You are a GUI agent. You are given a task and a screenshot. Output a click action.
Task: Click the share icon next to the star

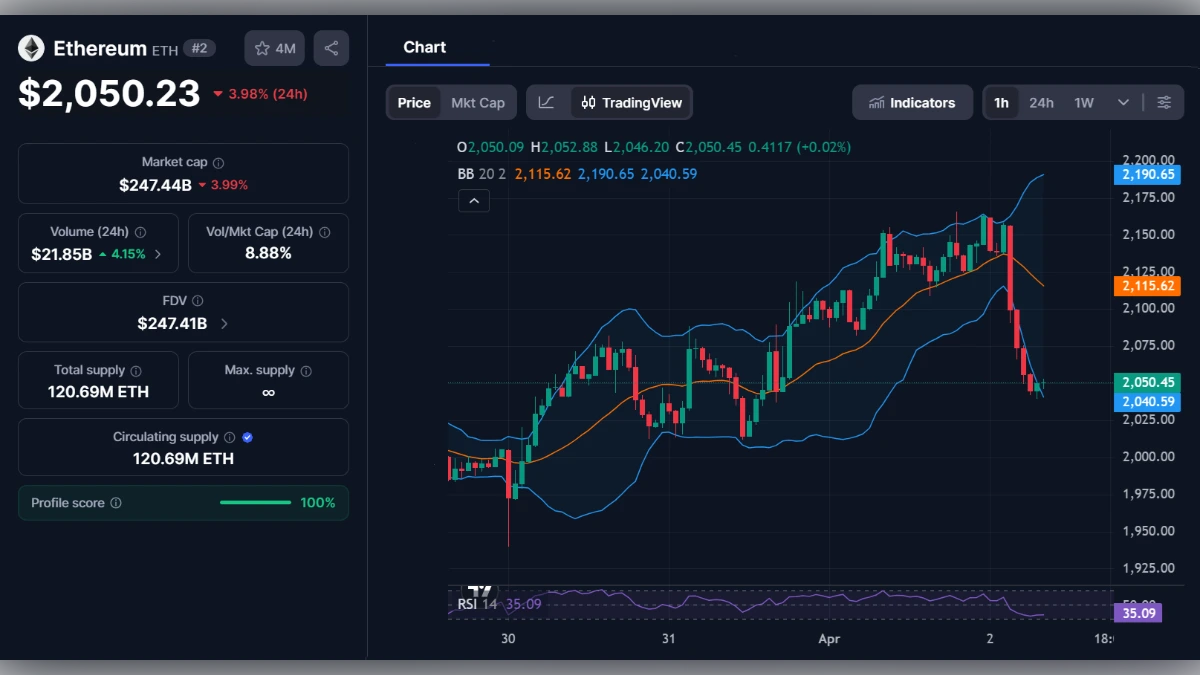[x=331, y=47]
